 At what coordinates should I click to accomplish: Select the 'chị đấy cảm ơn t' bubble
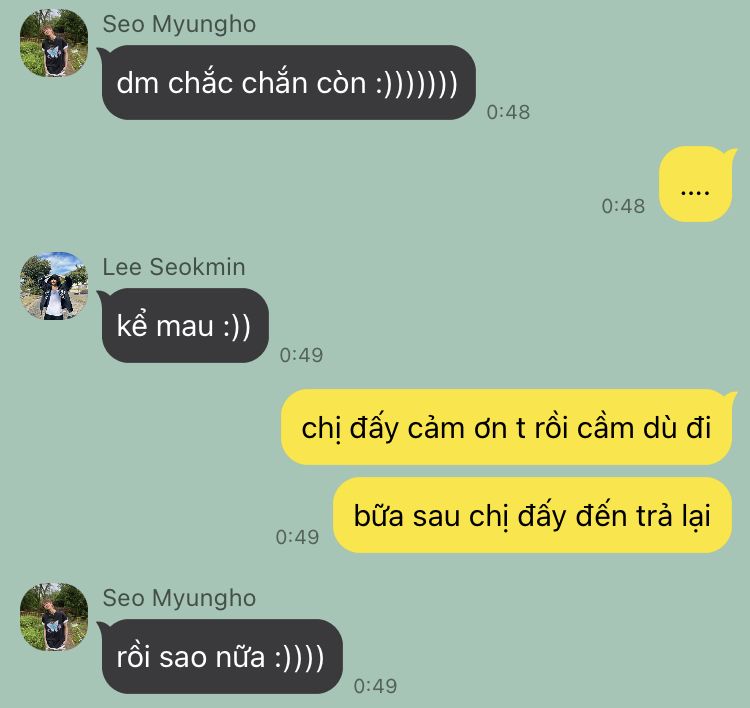[507, 427]
